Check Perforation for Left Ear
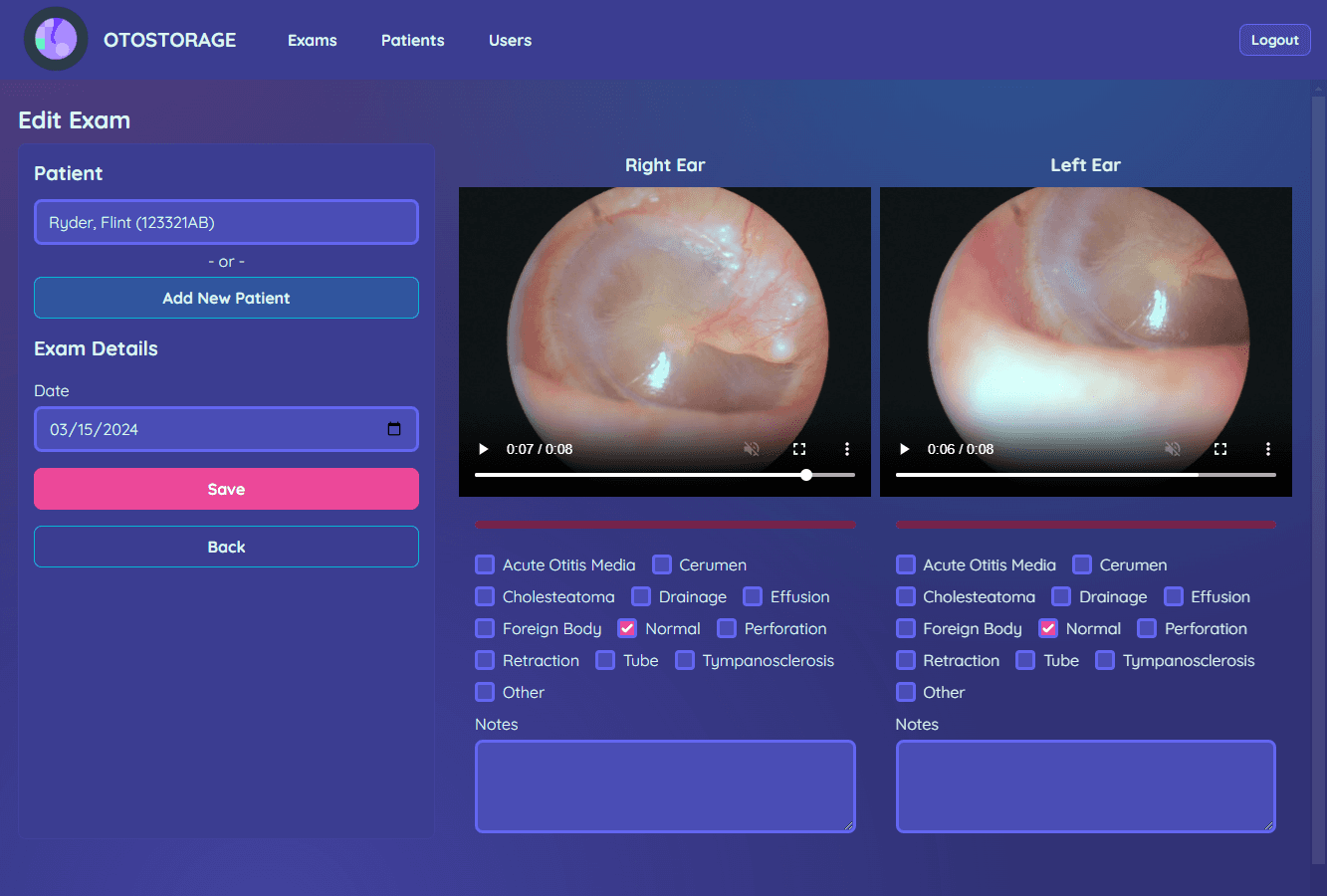 coord(1147,628)
